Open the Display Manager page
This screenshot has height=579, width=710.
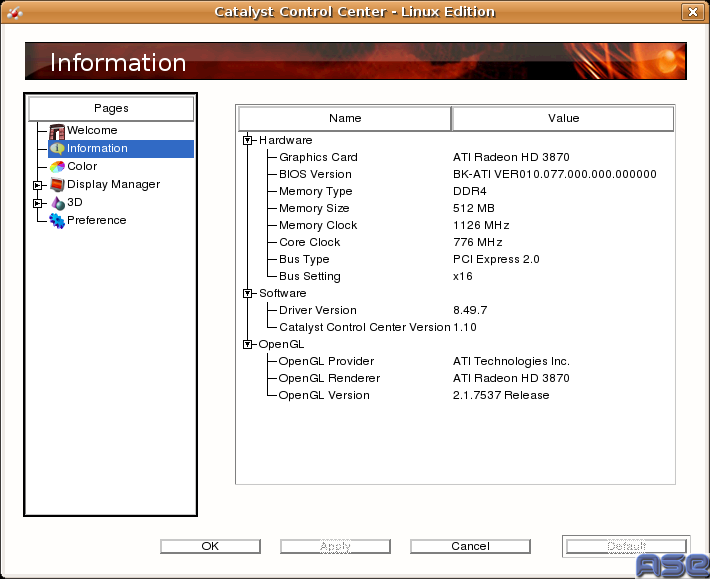click(x=113, y=185)
